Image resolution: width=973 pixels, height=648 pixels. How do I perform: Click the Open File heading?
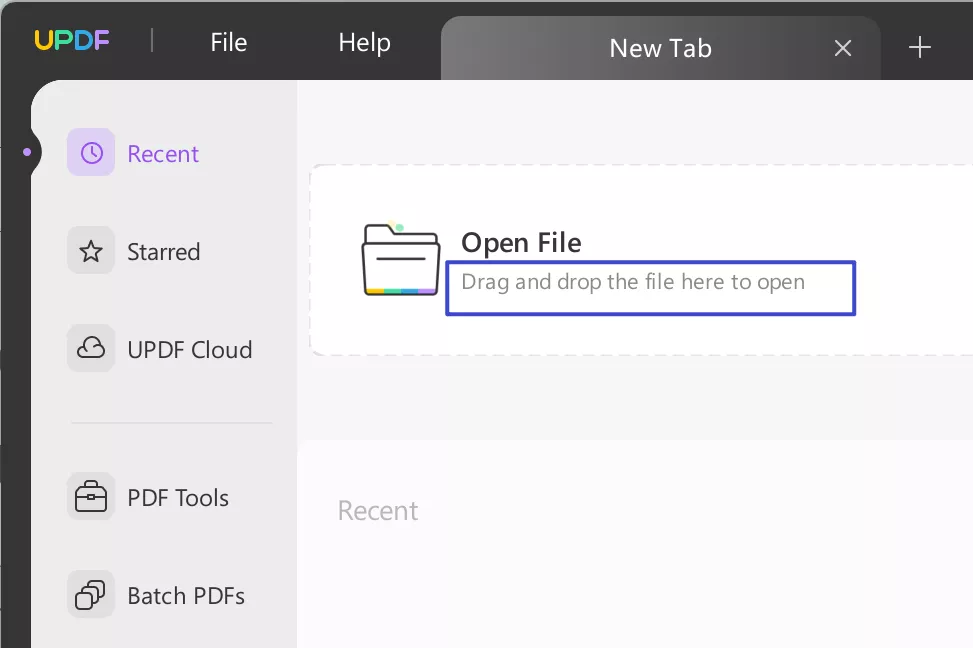tap(521, 243)
